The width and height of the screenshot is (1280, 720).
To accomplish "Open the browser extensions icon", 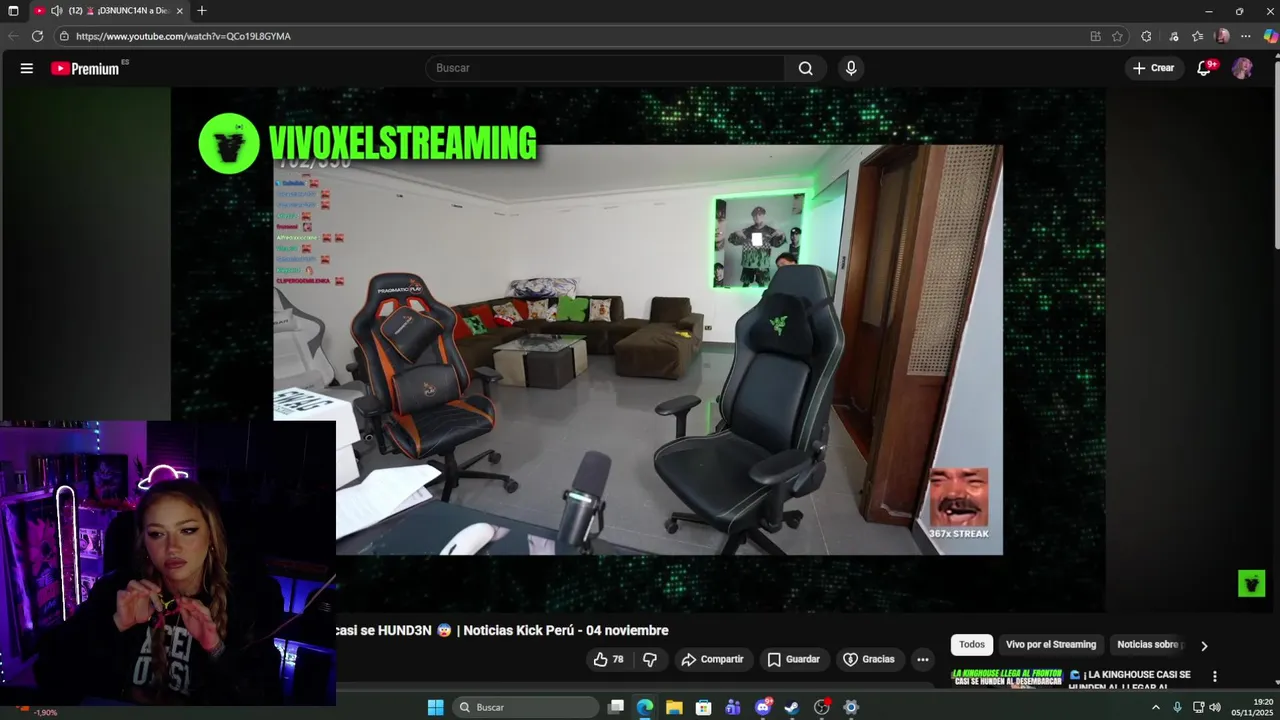I will (x=1146, y=36).
